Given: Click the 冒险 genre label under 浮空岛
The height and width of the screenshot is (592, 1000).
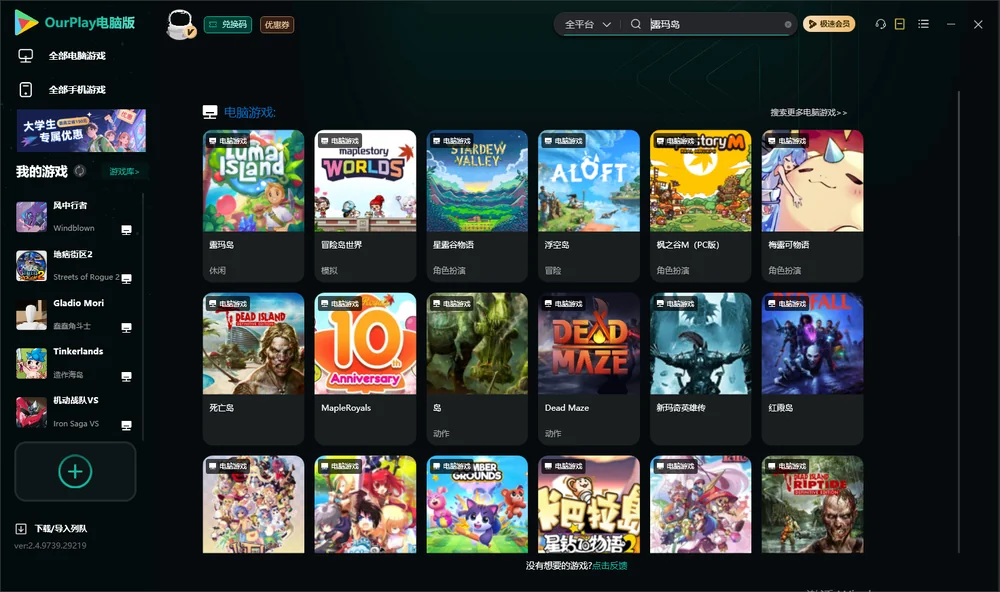Looking at the screenshot, I should (x=553, y=270).
